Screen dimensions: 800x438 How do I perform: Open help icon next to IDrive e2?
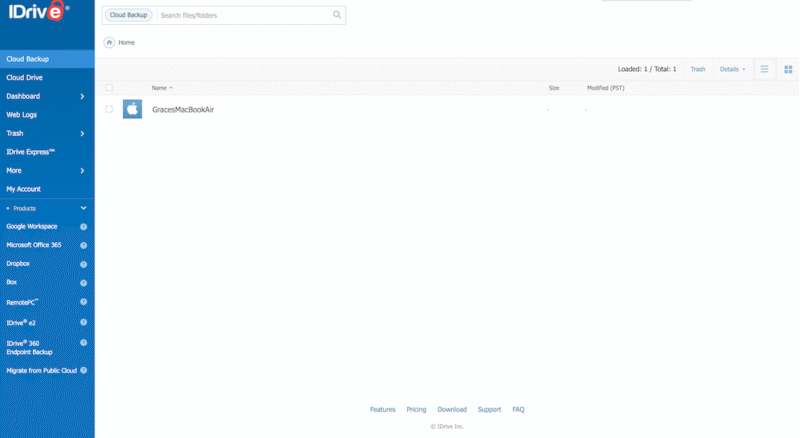(x=84, y=322)
